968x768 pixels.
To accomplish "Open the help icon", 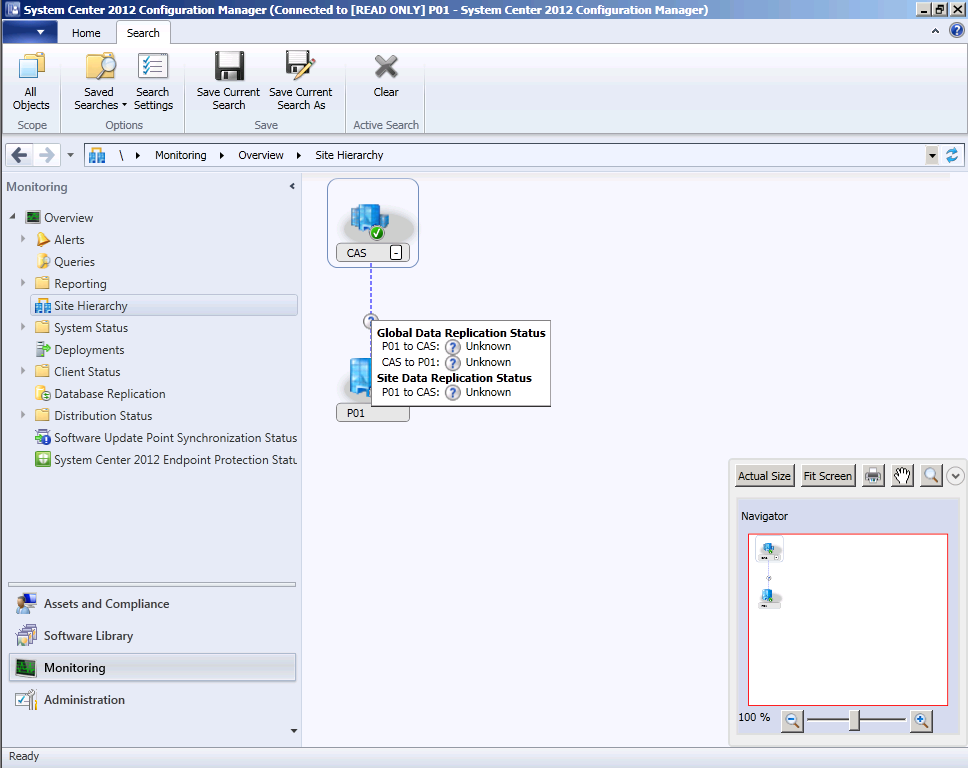I will pyautogui.click(x=956, y=30).
